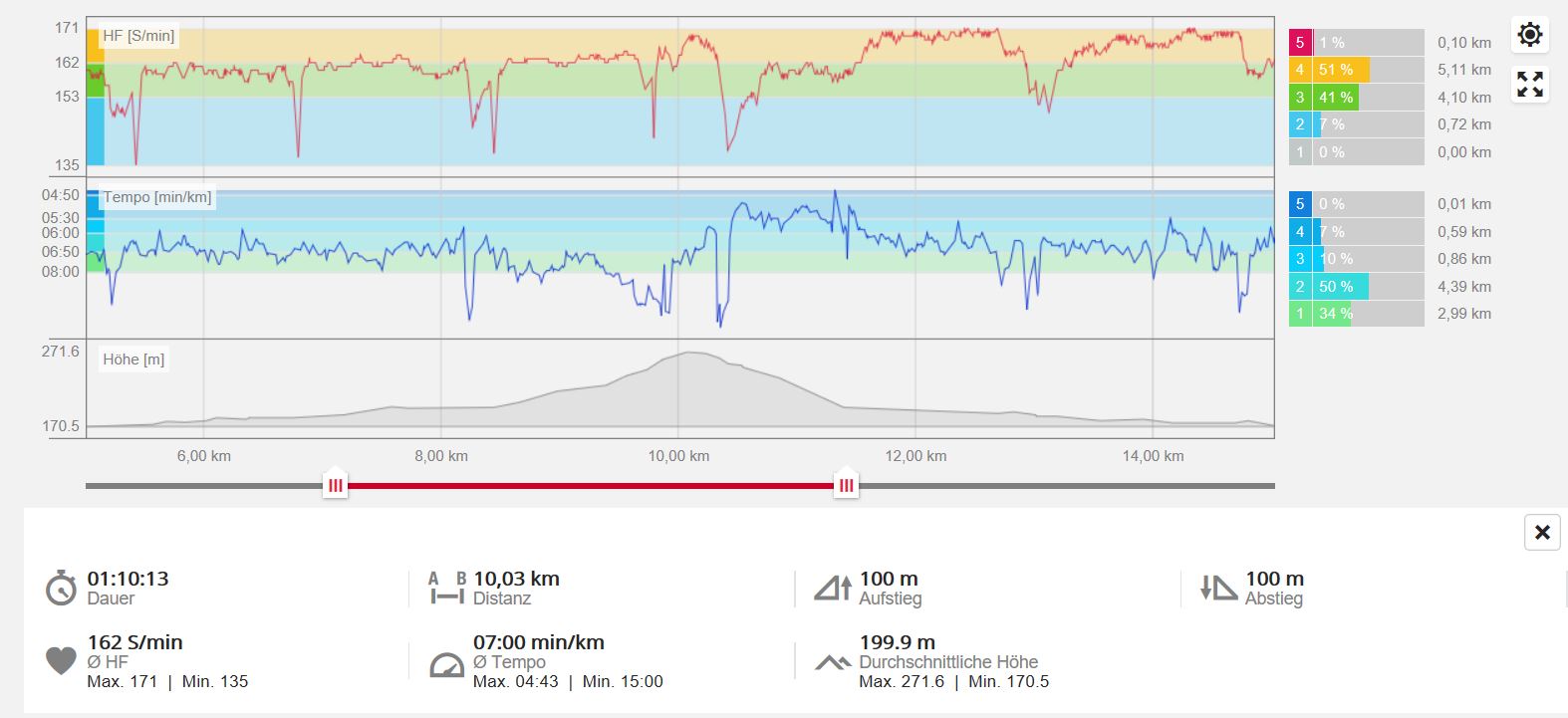Open chart settings gear icon

click(x=1529, y=35)
